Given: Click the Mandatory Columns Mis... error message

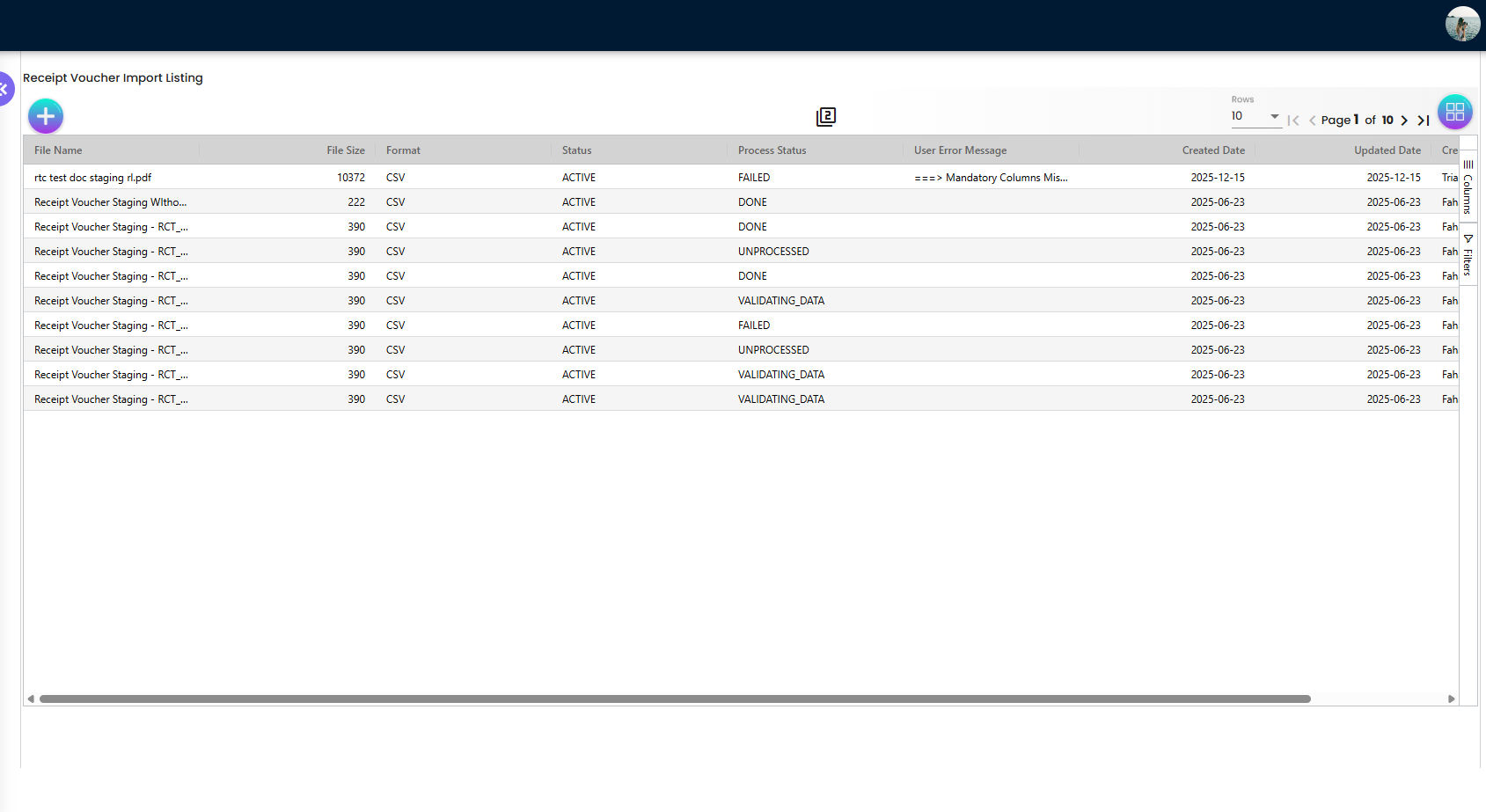Looking at the screenshot, I should [991, 178].
